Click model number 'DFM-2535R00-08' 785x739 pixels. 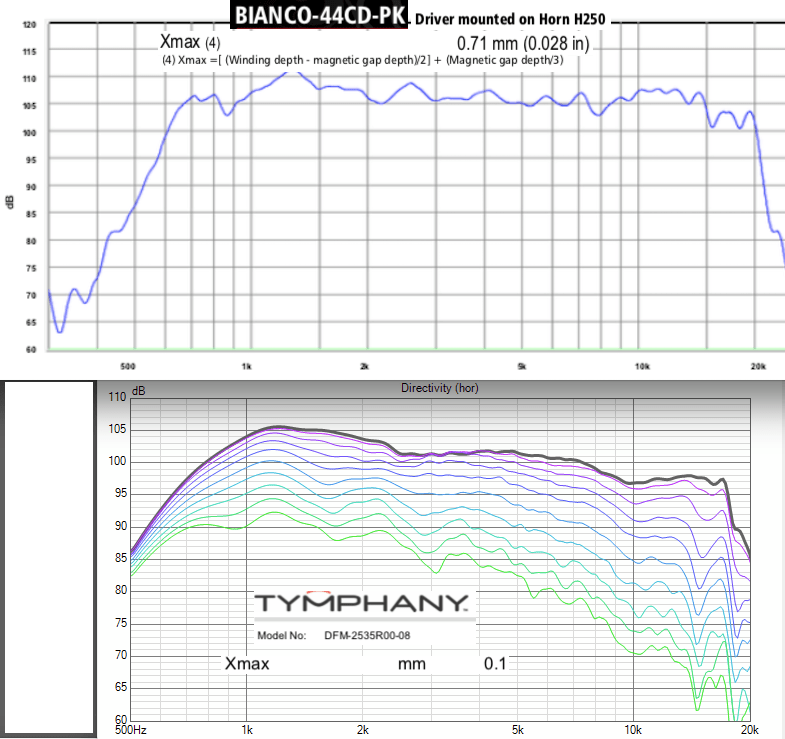[367, 635]
